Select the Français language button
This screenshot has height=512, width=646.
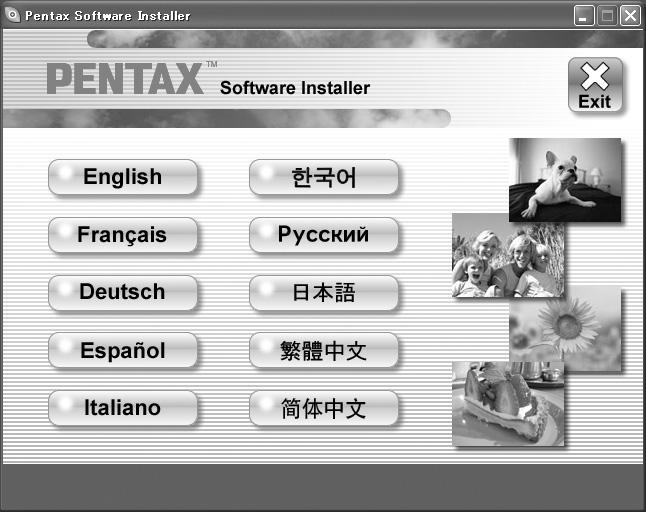point(123,235)
